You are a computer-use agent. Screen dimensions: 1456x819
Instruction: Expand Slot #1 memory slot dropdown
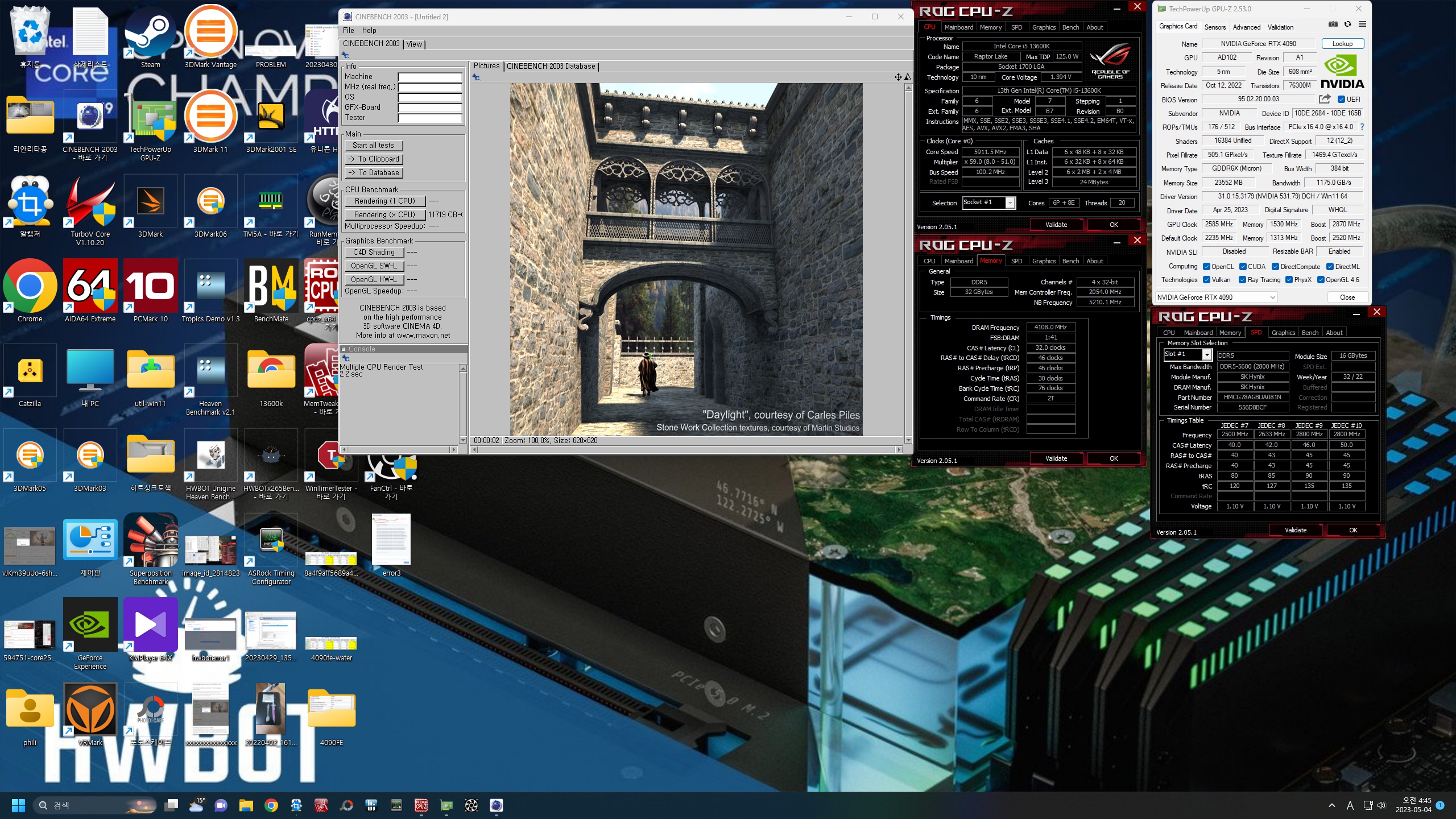[1206, 355]
